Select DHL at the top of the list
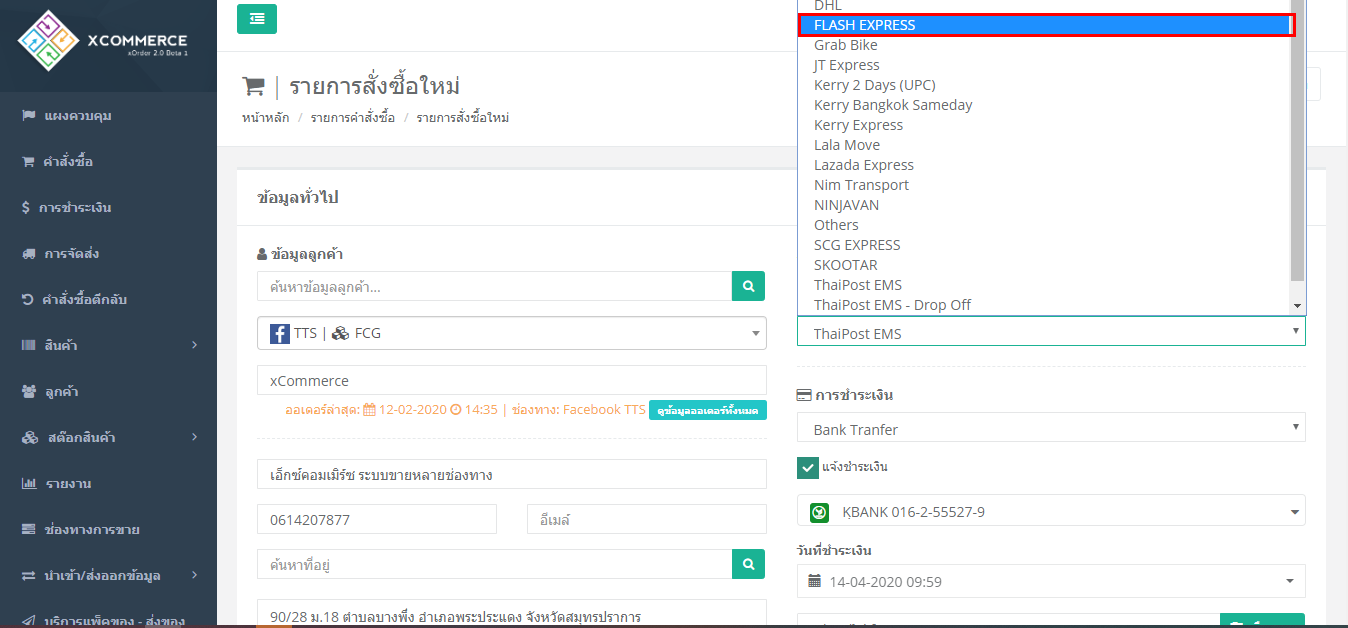Screen dimensions: 1348x628 pos(1044,6)
